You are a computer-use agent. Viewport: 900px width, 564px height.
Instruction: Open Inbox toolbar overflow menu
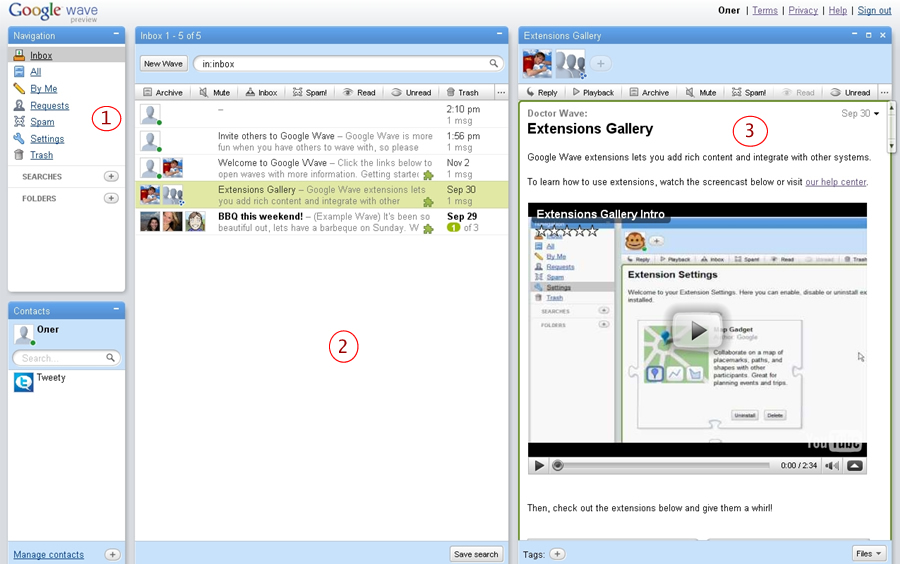[501, 92]
